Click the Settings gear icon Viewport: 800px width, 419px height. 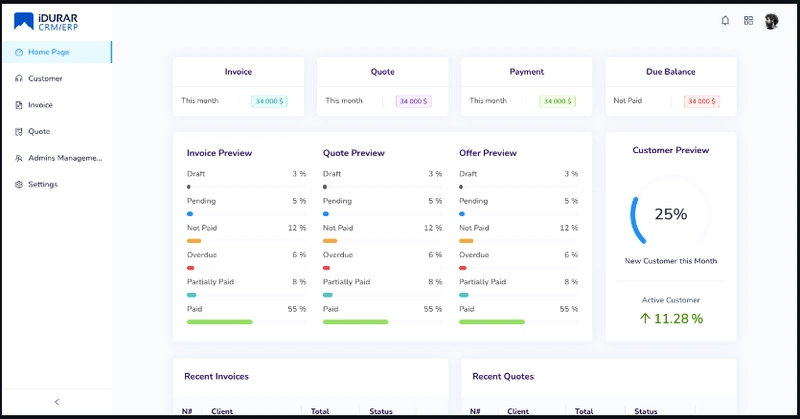tap(19, 185)
